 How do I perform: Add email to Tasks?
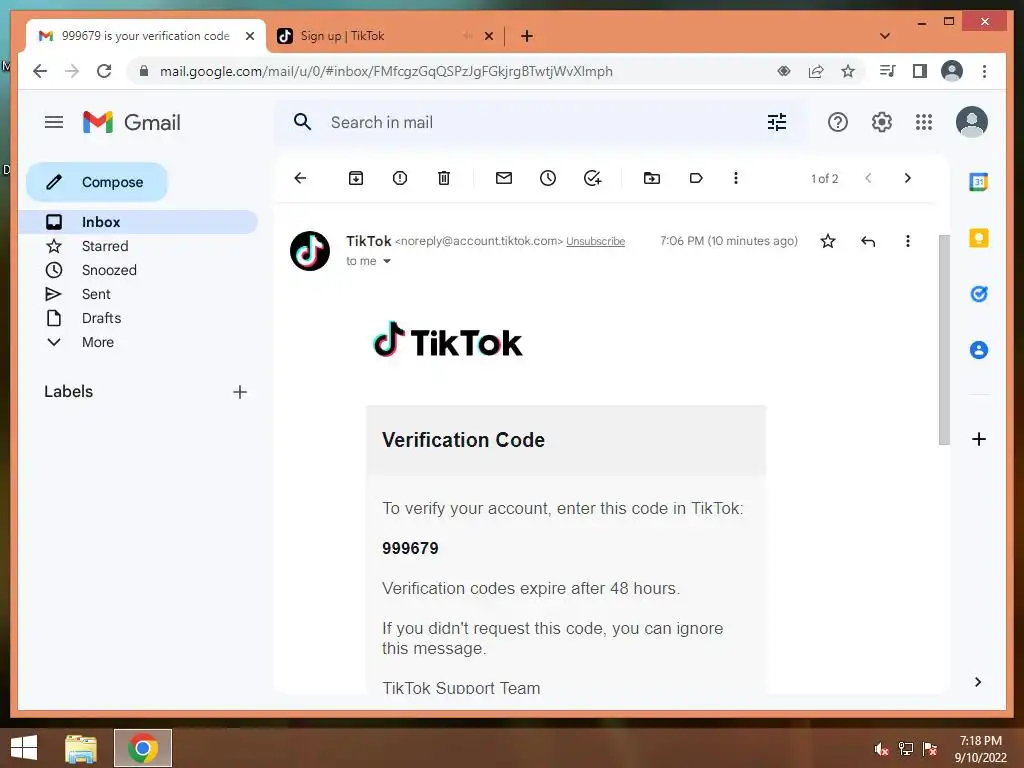[592, 178]
